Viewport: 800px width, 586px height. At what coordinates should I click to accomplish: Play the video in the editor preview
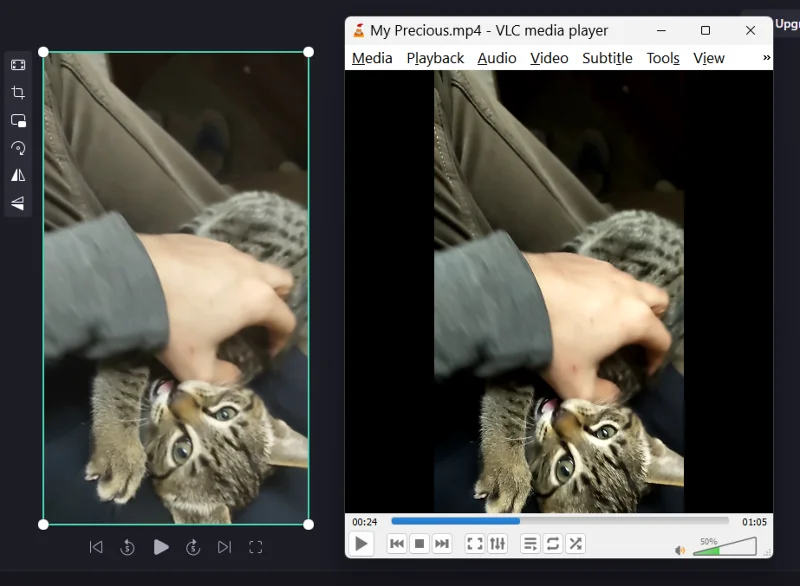[x=162, y=547]
